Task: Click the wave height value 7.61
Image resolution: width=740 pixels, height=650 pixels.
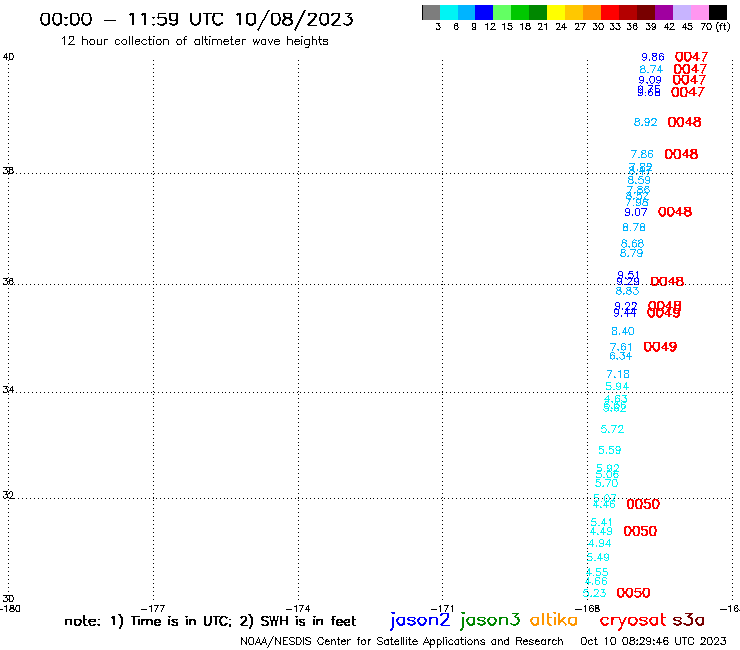Action: 621,347
